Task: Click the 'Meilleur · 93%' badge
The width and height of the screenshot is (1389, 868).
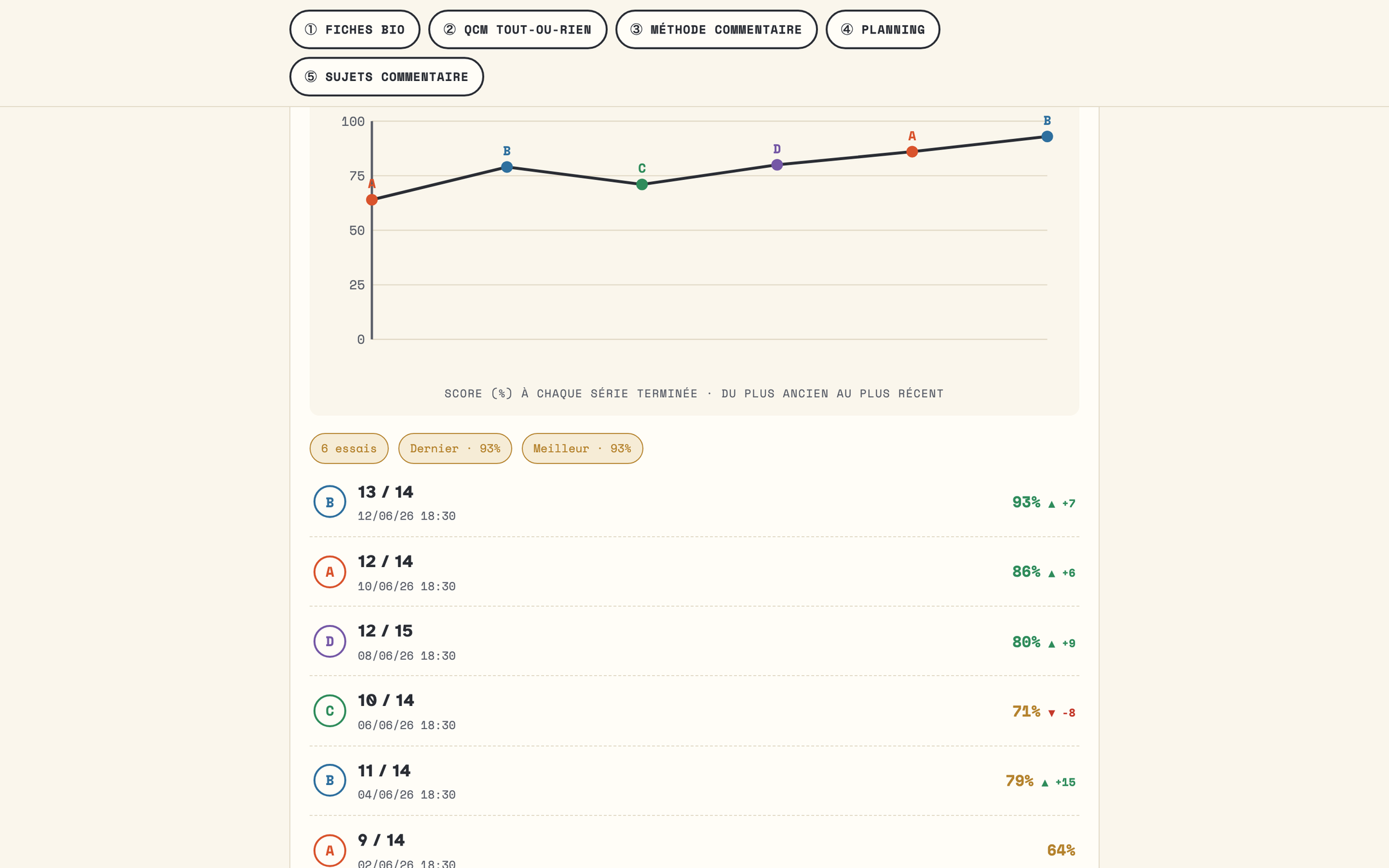Action: click(x=583, y=449)
